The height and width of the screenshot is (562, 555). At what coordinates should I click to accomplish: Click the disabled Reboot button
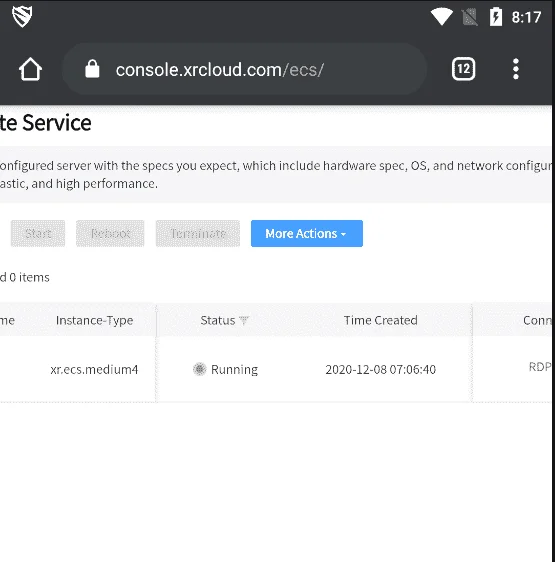point(110,233)
